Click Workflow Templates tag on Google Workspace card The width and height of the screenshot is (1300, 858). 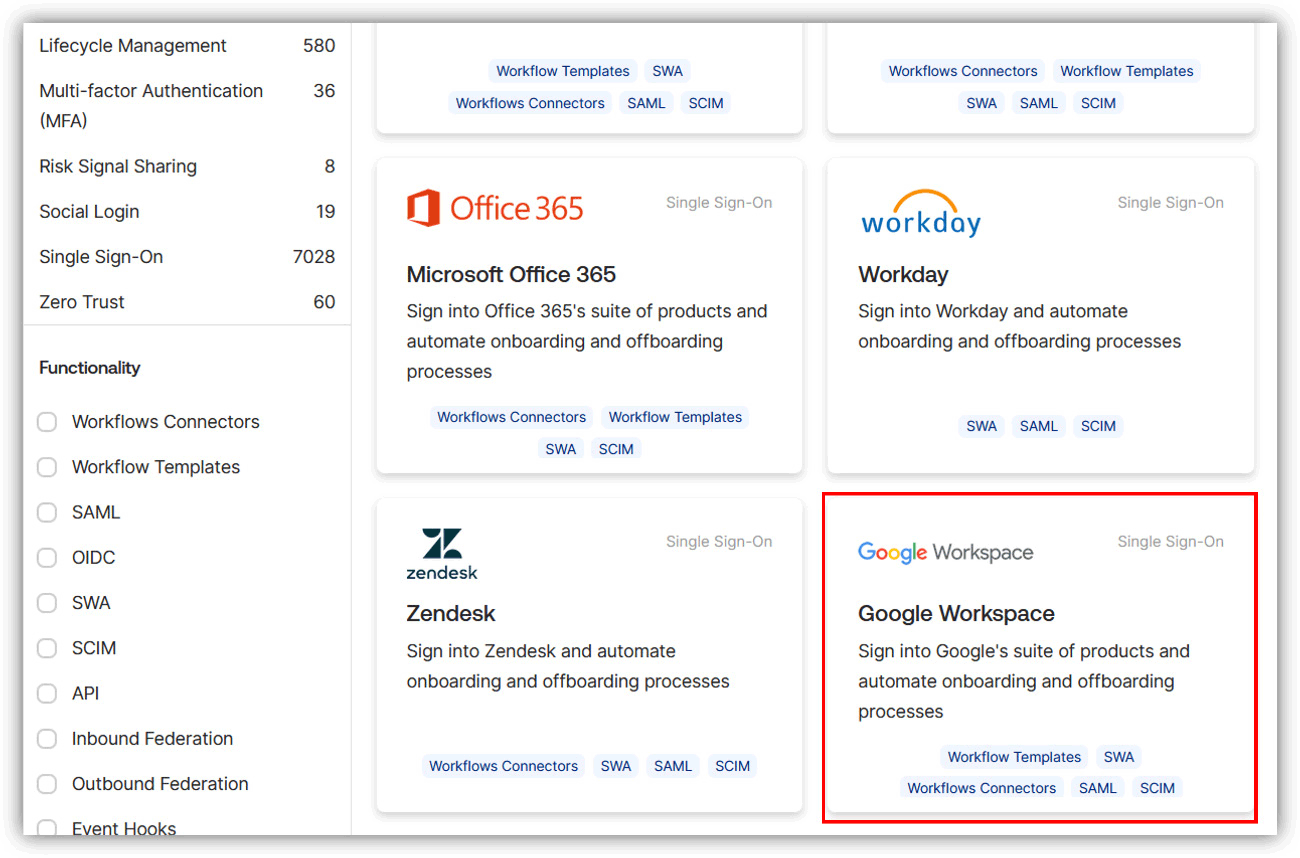pos(1014,757)
